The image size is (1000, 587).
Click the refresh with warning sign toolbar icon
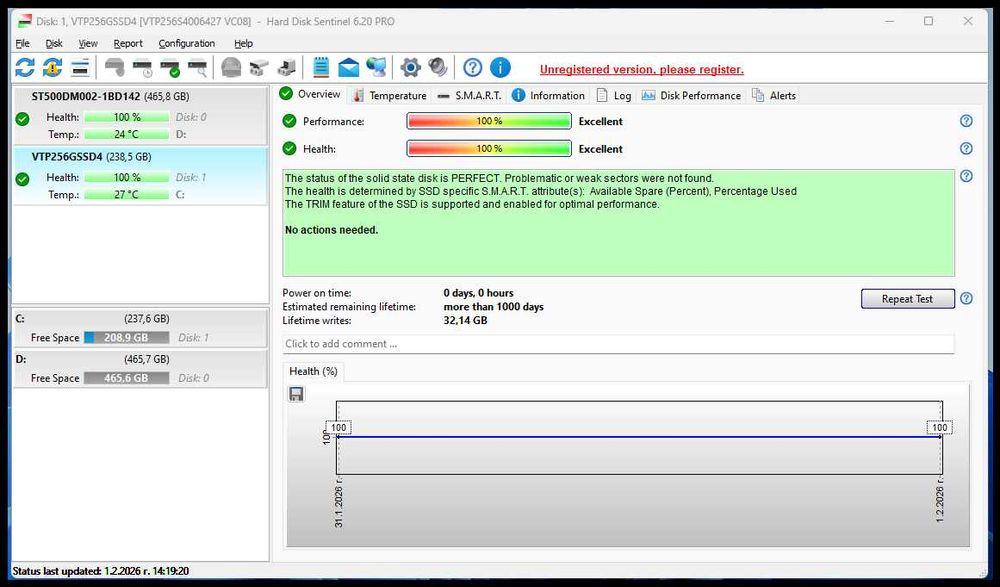coord(52,67)
